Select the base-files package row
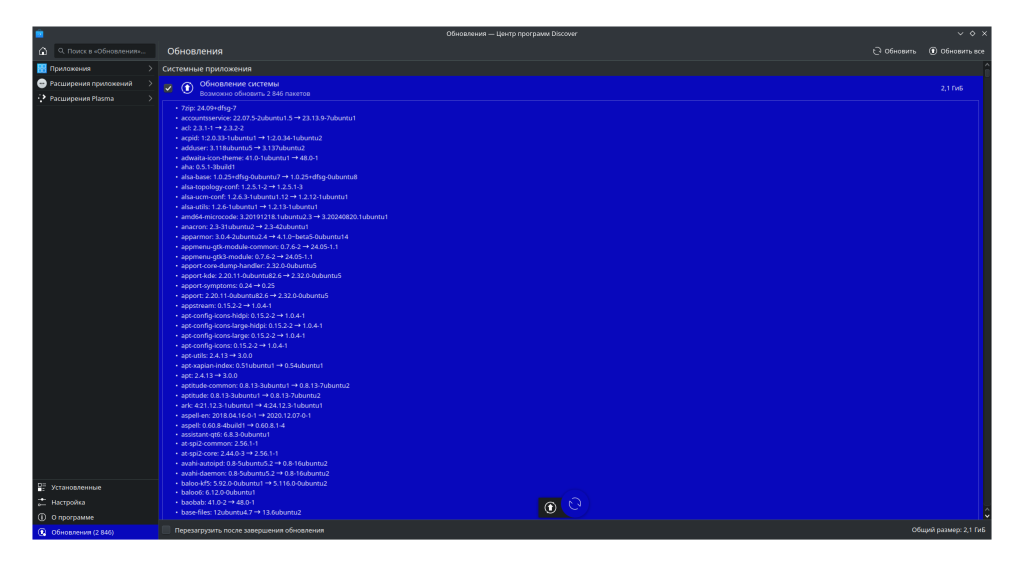 pyautogui.click(x=241, y=513)
